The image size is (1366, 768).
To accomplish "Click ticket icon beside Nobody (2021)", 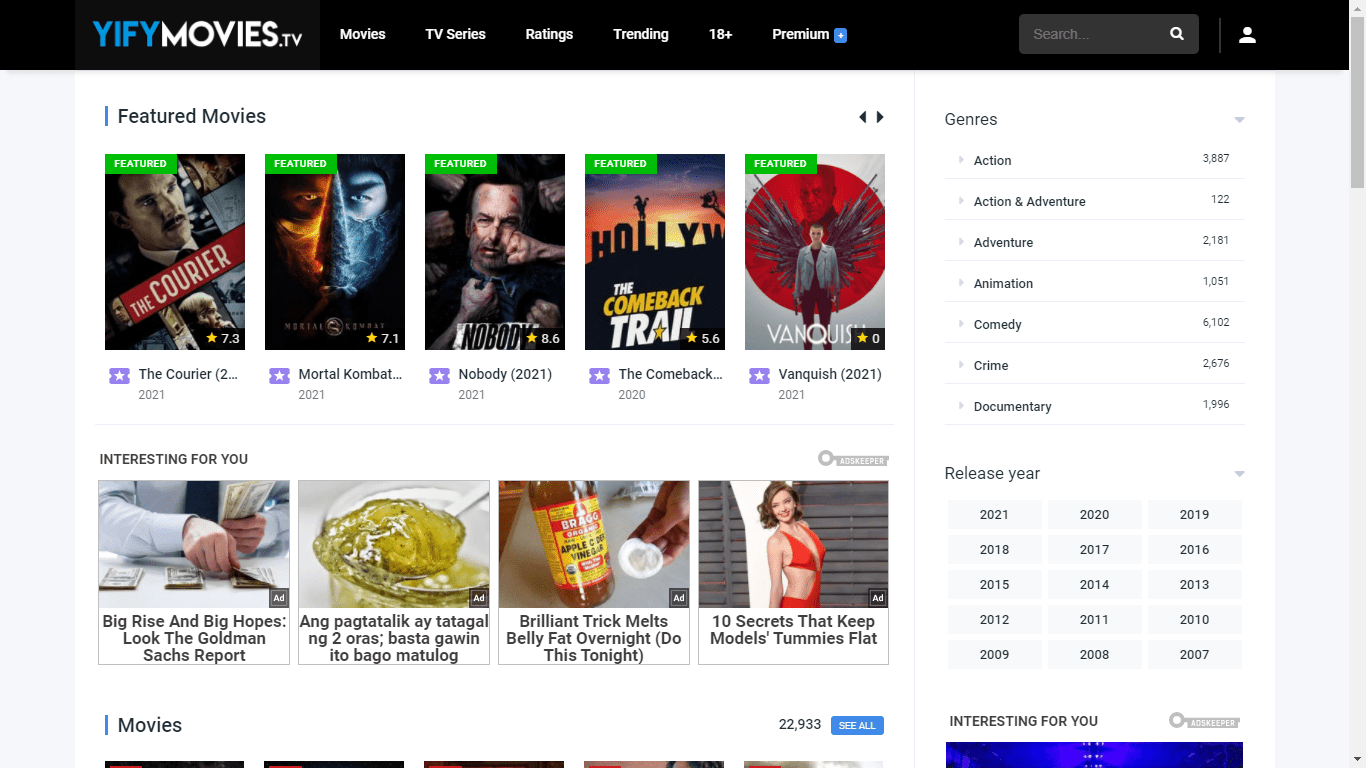I will [439, 376].
